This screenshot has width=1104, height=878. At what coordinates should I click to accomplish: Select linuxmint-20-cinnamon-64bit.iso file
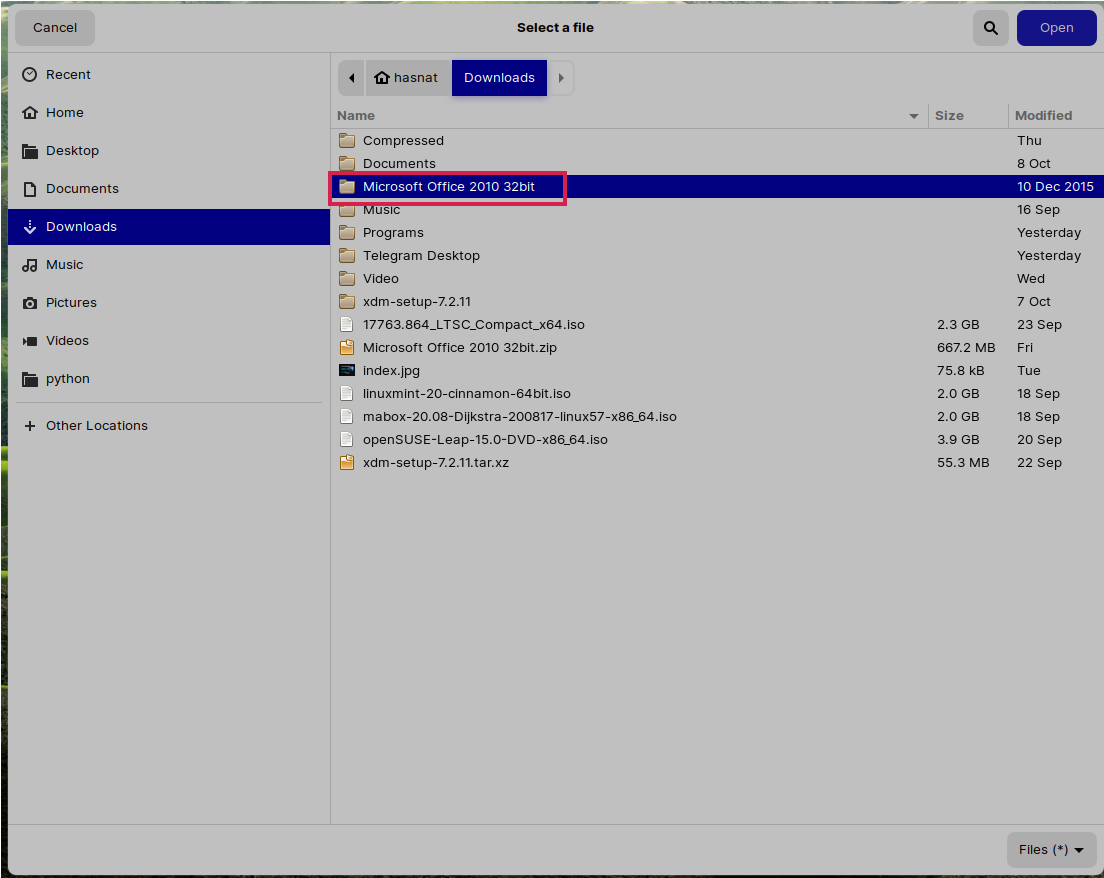click(466, 394)
